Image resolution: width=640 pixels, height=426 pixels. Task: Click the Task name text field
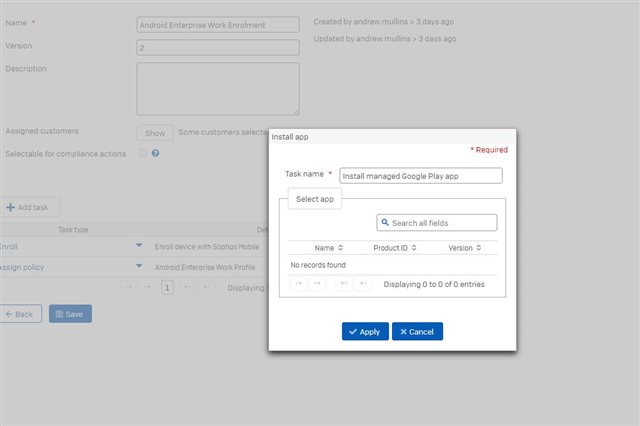[420, 175]
